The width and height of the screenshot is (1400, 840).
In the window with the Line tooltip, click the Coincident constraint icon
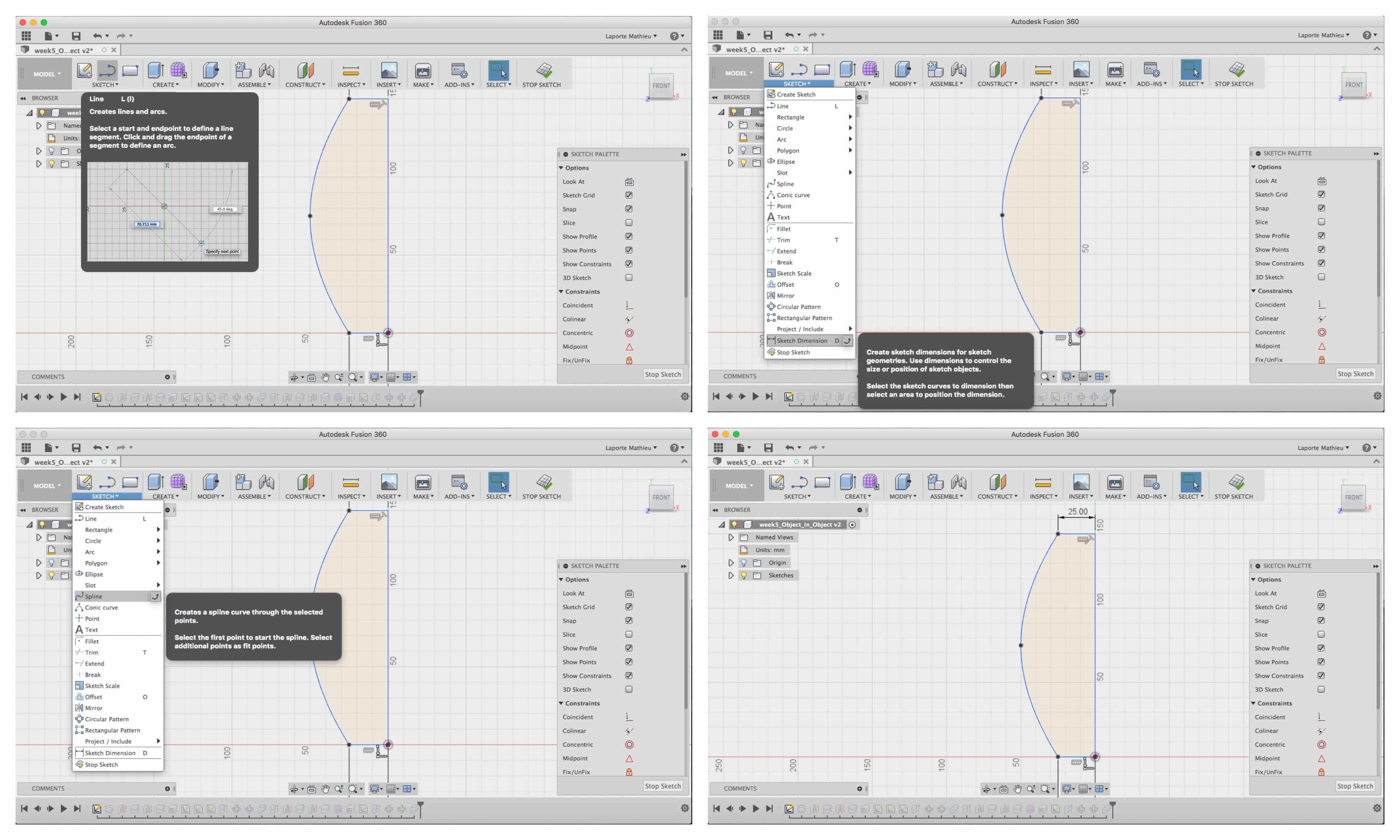629,305
